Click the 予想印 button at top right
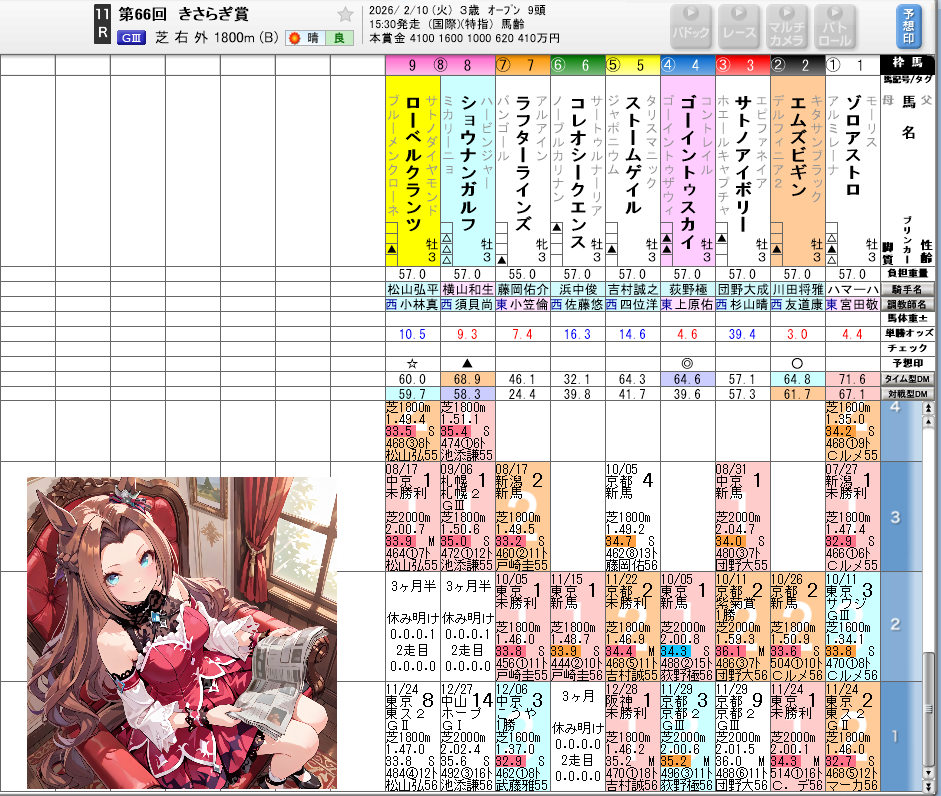Viewport: 941px width, 796px height. pos(908,26)
